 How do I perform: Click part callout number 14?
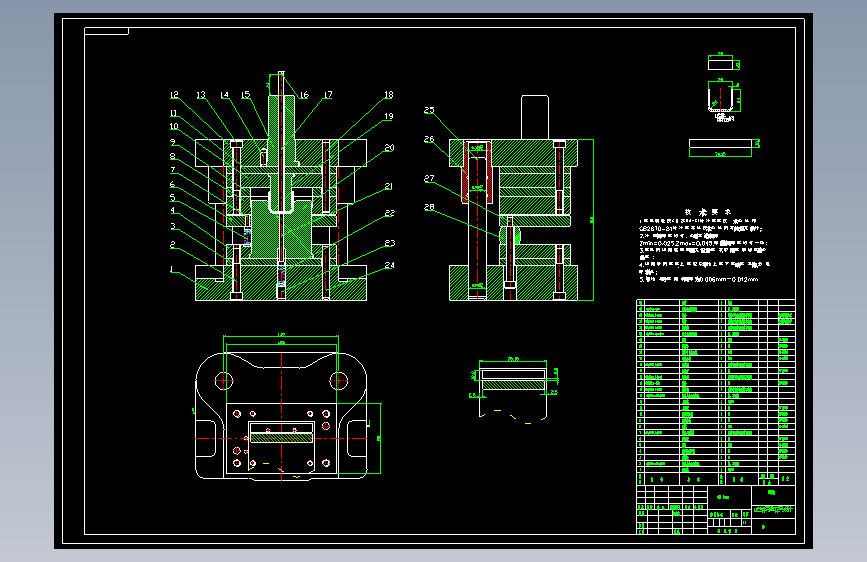(x=224, y=95)
